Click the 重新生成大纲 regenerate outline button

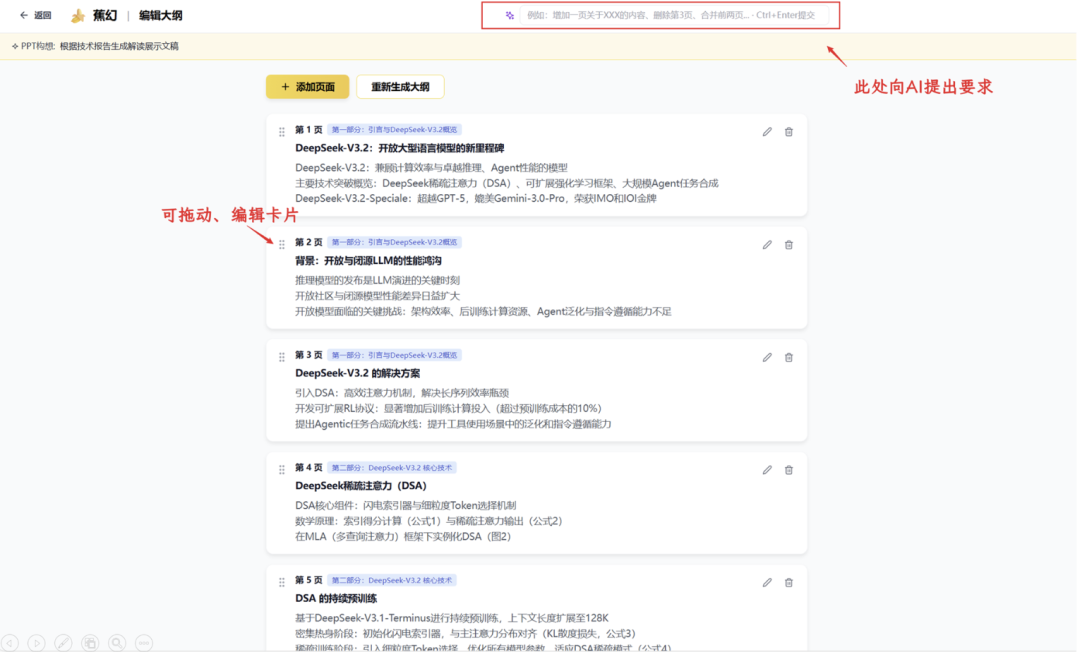pos(400,87)
